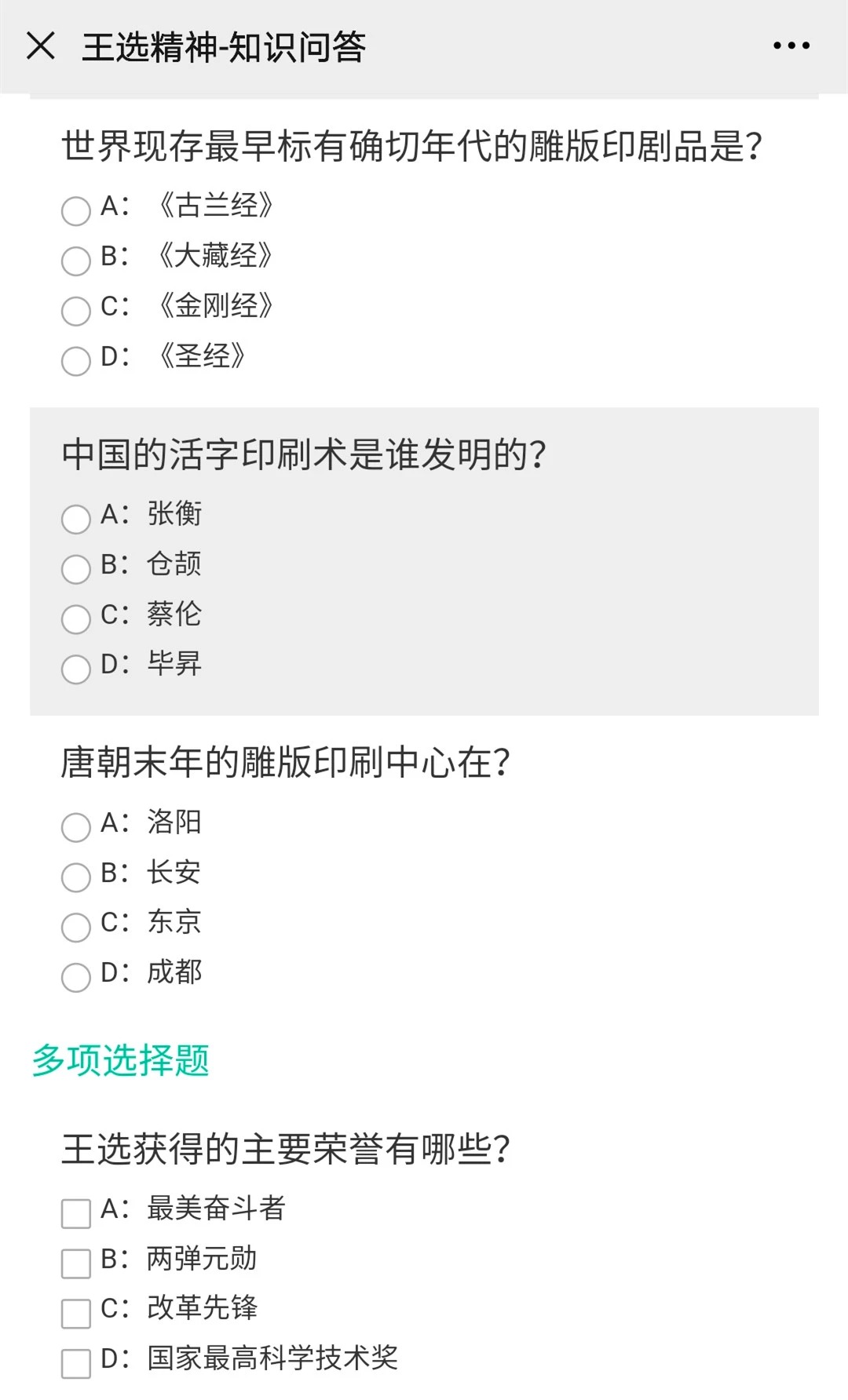Image resolution: width=848 pixels, height=1400 pixels.
Task: Open the three-dot more options menu
Action: click(791, 46)
